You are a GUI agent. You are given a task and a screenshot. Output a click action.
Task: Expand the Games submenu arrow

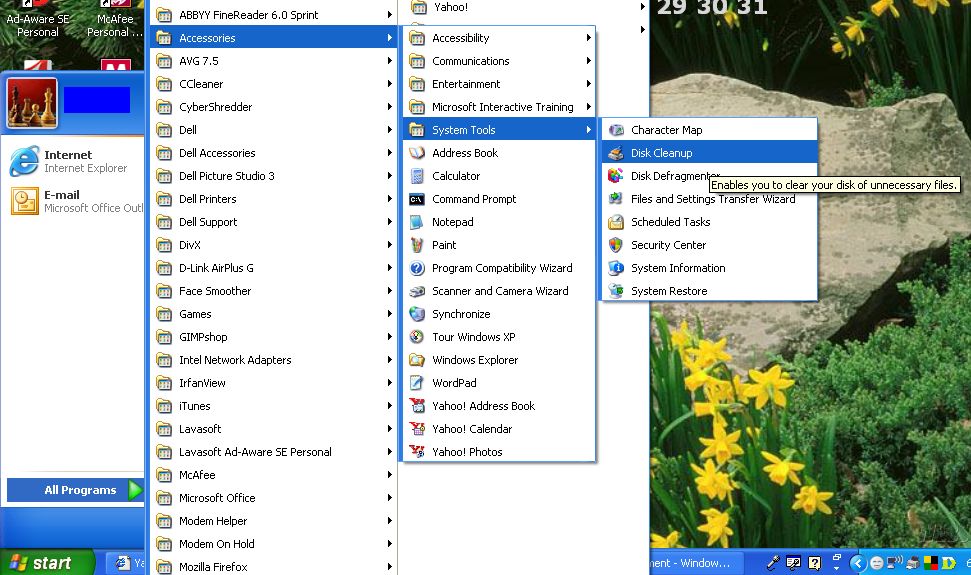coord(389,314)
